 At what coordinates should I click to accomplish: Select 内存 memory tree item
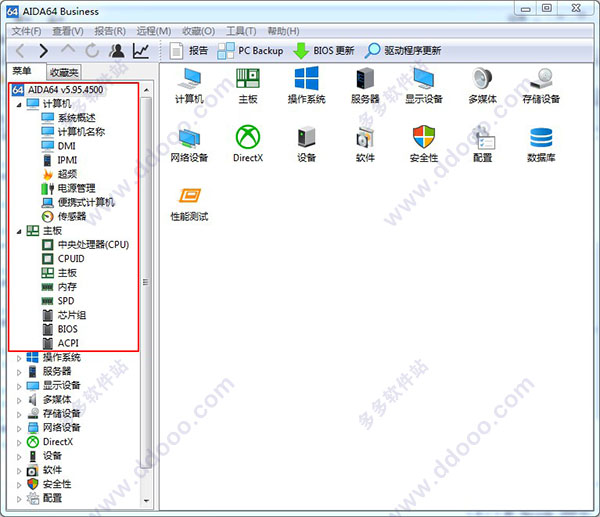59,287
